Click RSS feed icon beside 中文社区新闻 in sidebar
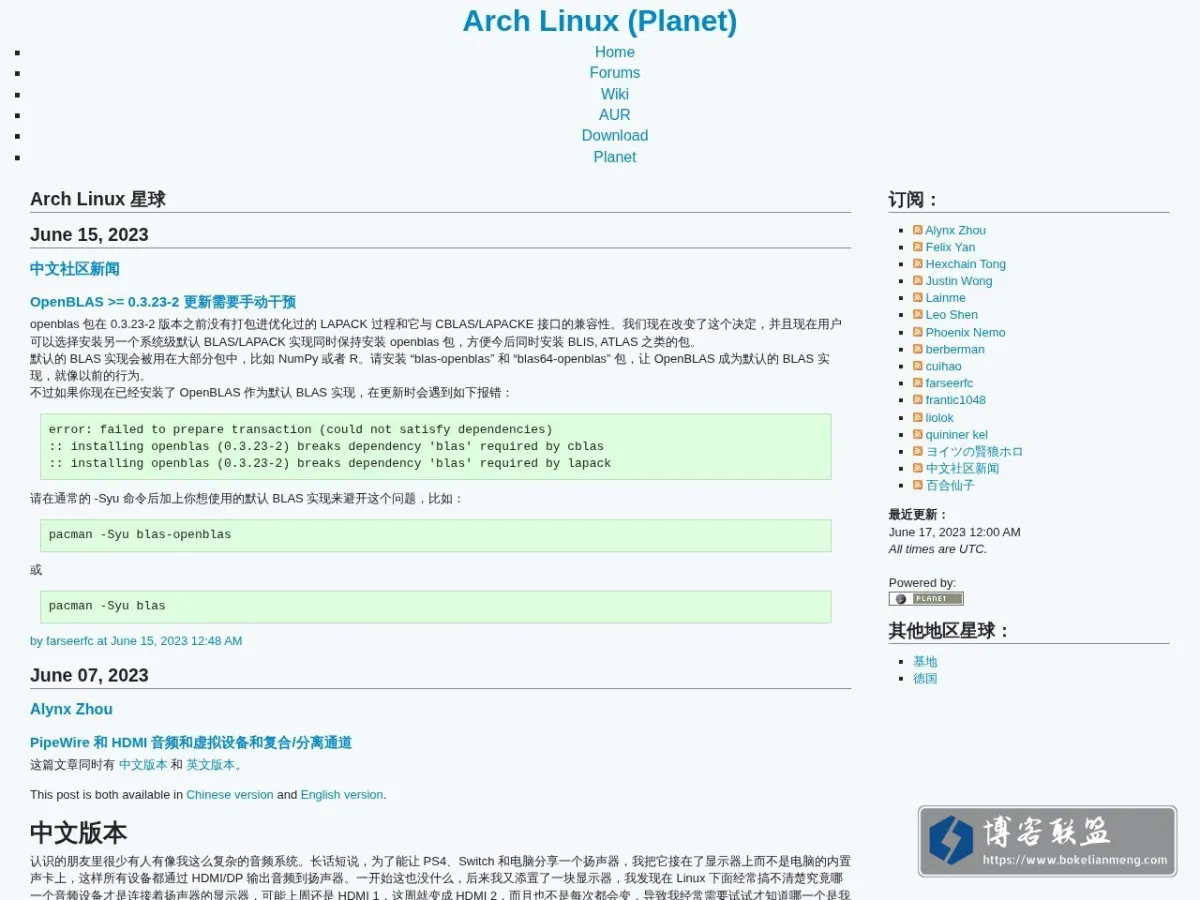The height and width of the screenshot is (900, 1200). pos(918,468)
